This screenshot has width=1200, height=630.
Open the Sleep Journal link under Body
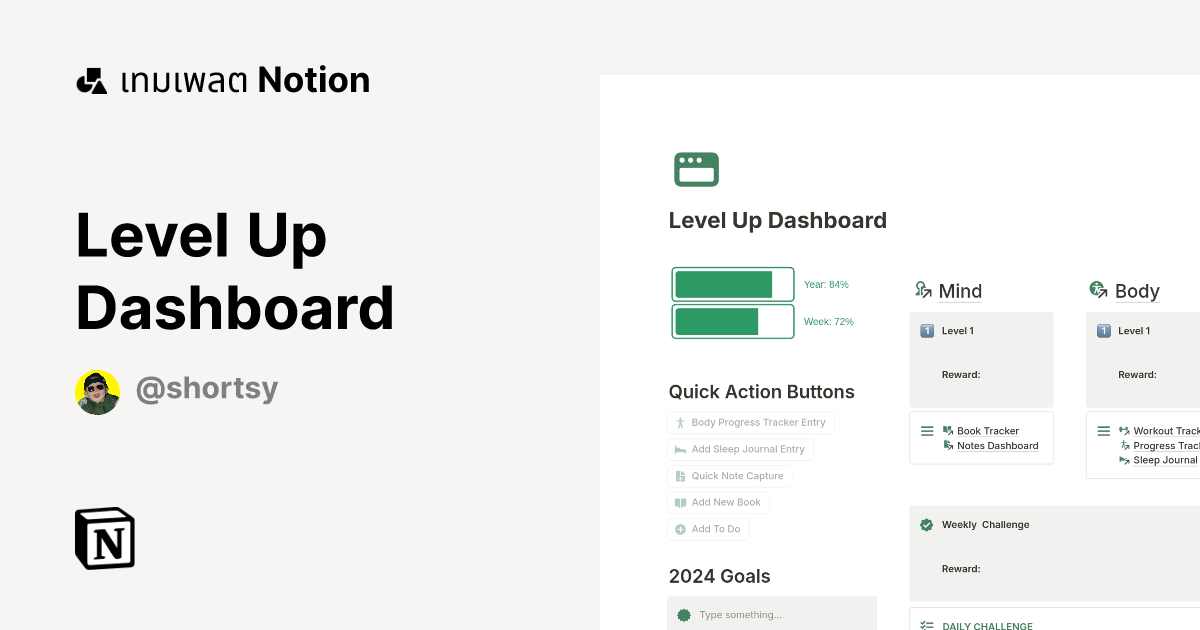1166,460
